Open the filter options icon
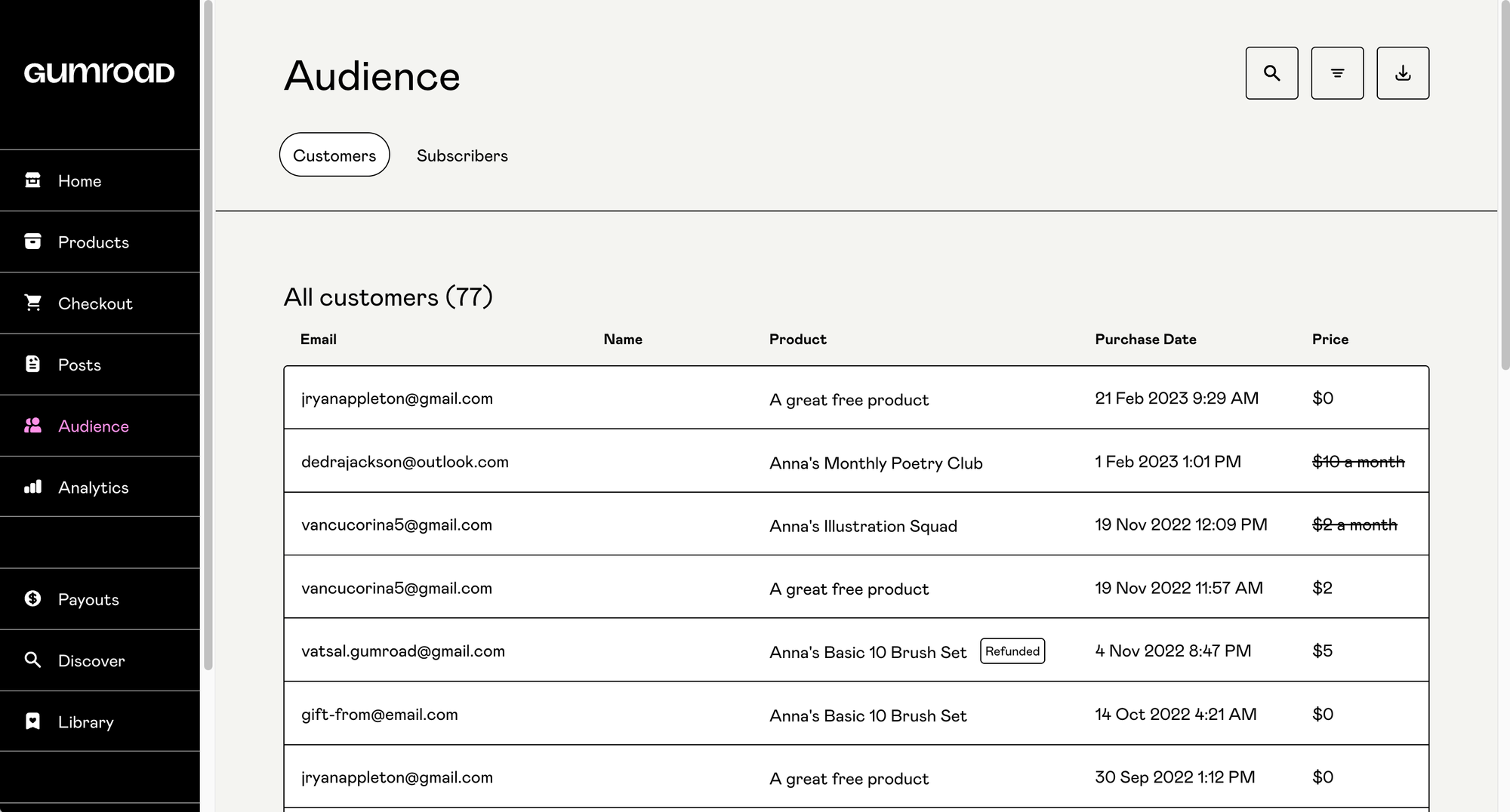 [x=1337, y=73]
